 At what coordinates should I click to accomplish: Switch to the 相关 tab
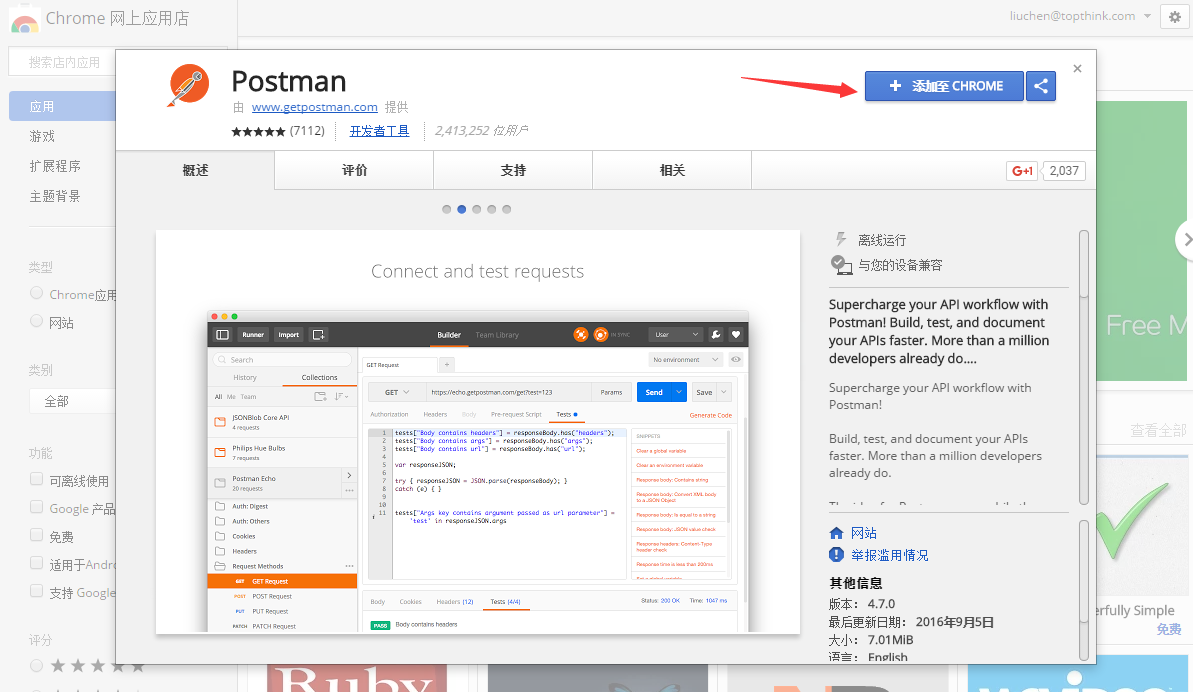pyautogui.click(x=673, y=170)
